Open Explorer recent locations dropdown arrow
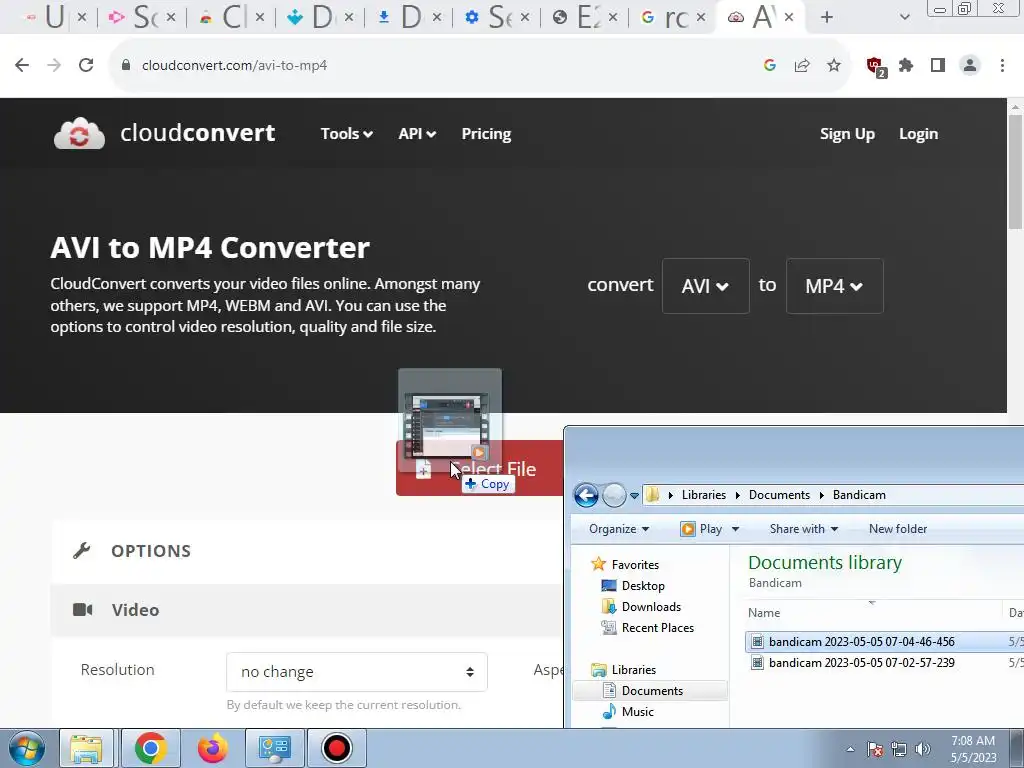Viewport: 1024px width, 768px height. pyautogui.click(x=634, y=496)
